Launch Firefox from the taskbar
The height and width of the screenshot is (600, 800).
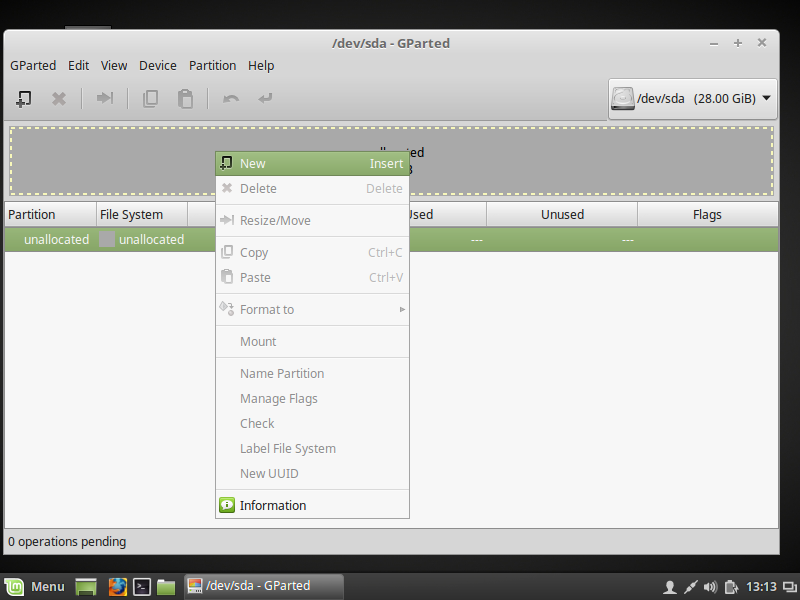click(117, 587)
